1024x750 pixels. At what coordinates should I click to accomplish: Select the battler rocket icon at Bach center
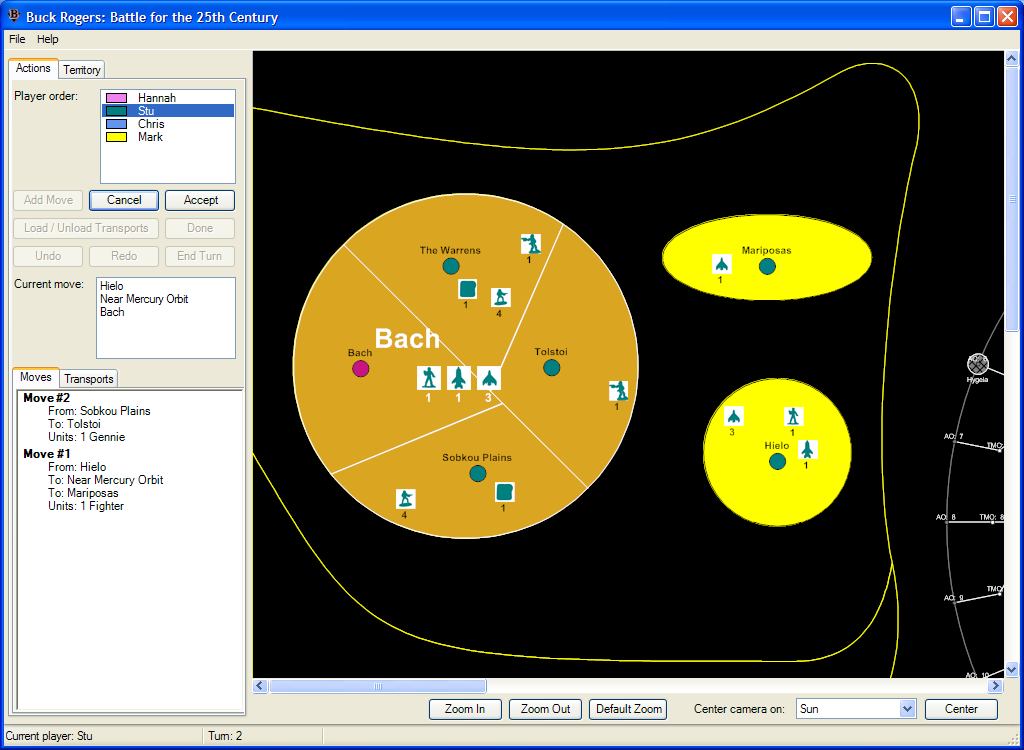tap(458, 378)
